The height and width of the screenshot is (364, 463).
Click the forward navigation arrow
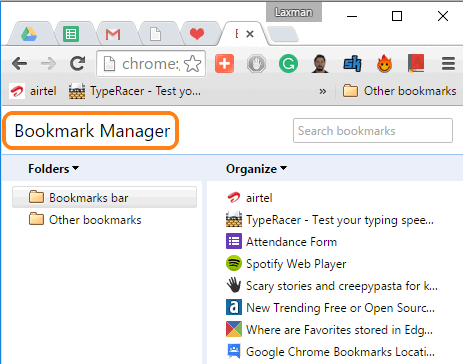[48, 64]
